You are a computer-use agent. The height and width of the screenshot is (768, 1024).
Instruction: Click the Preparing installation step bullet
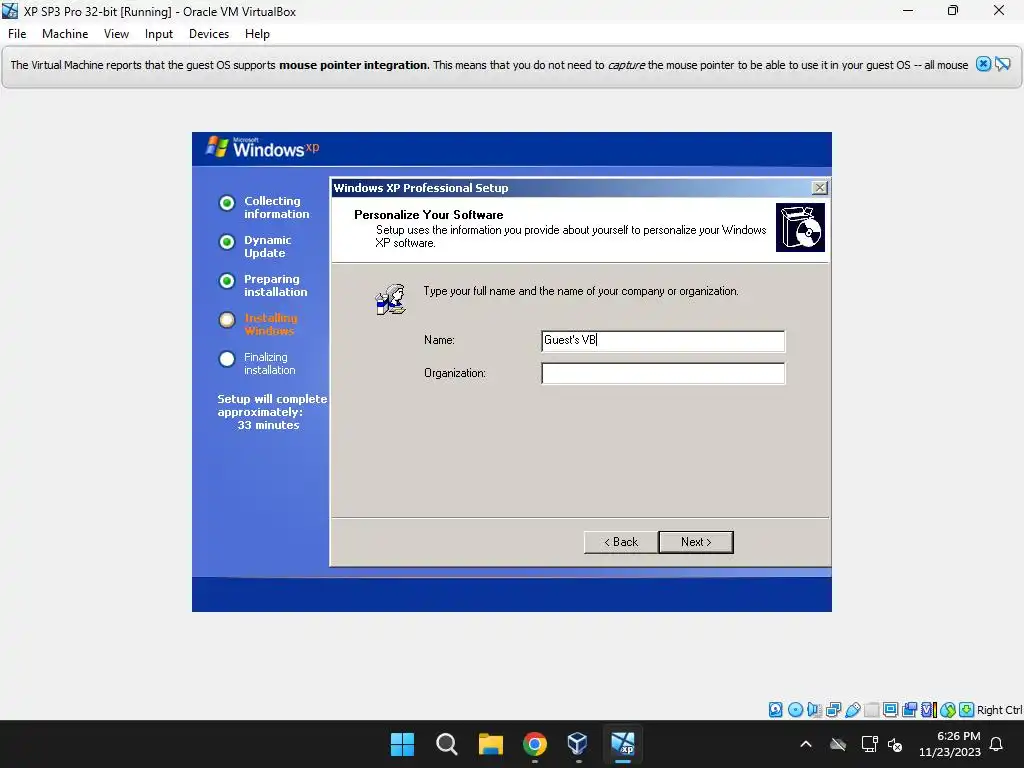(227, 281)
